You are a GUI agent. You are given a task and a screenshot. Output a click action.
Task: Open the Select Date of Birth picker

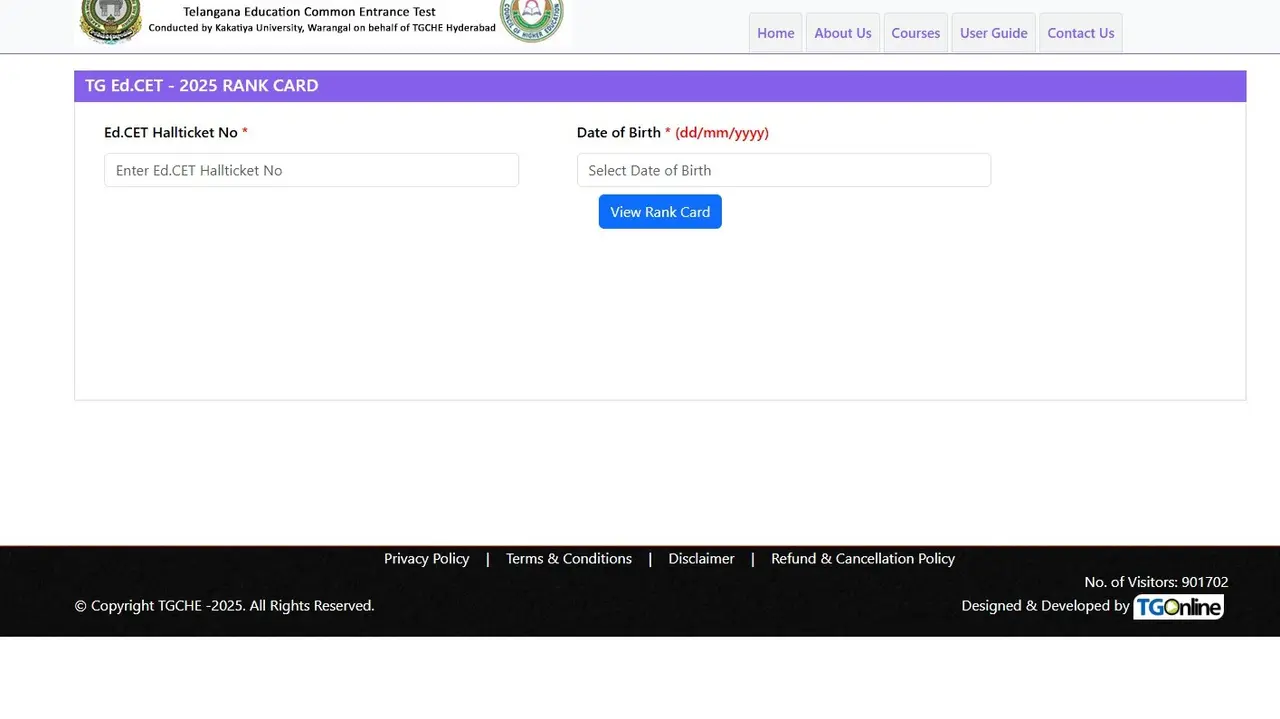tap(783, 170)
